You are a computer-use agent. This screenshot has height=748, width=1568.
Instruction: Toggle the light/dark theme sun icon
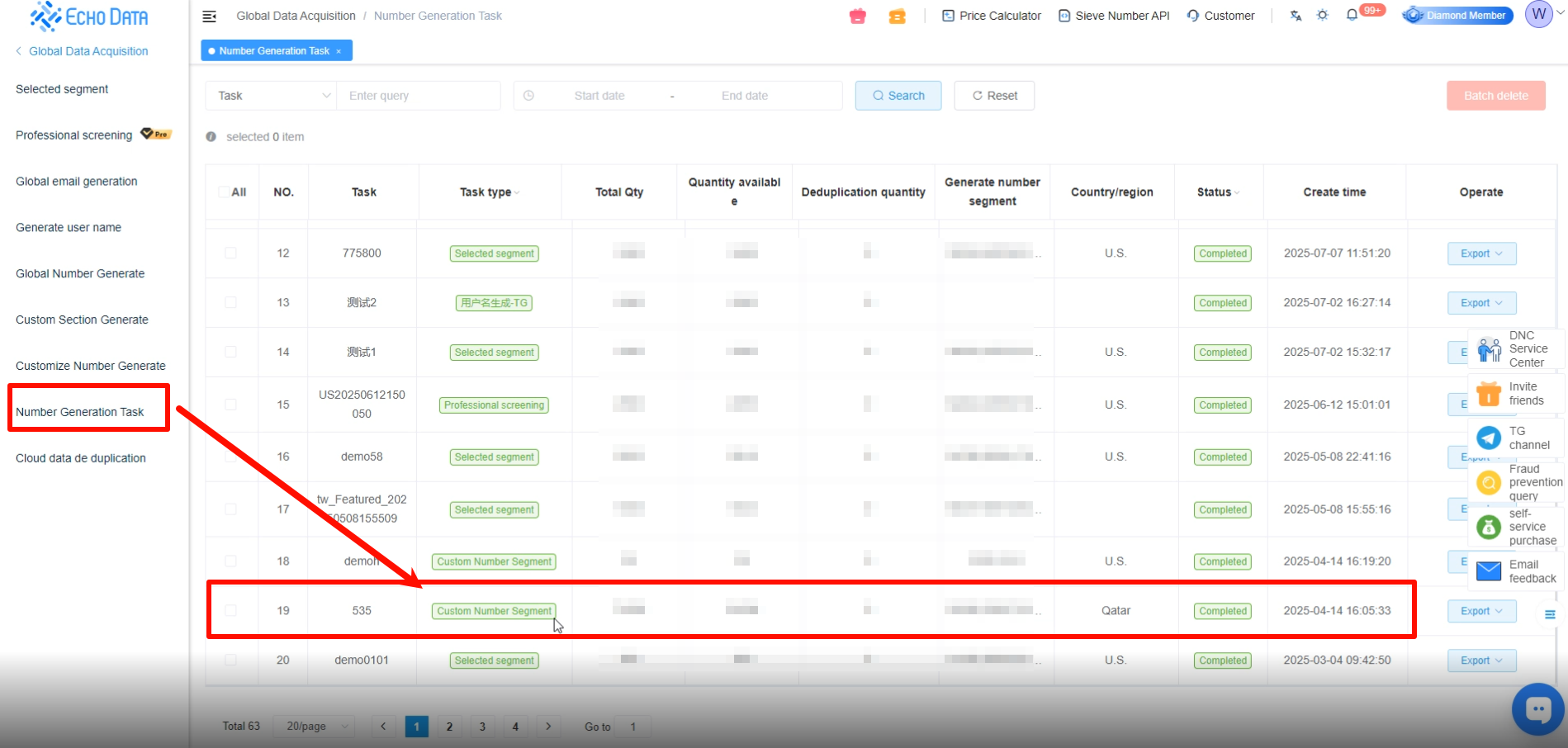(x=1323, y=16)
